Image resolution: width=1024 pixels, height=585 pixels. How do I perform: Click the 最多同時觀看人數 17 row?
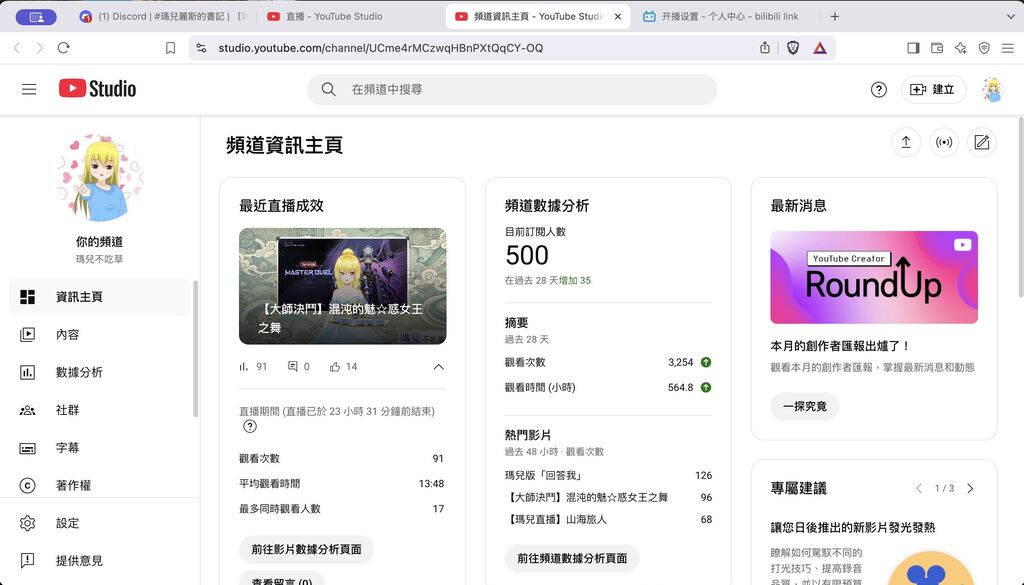click(342, 509)
